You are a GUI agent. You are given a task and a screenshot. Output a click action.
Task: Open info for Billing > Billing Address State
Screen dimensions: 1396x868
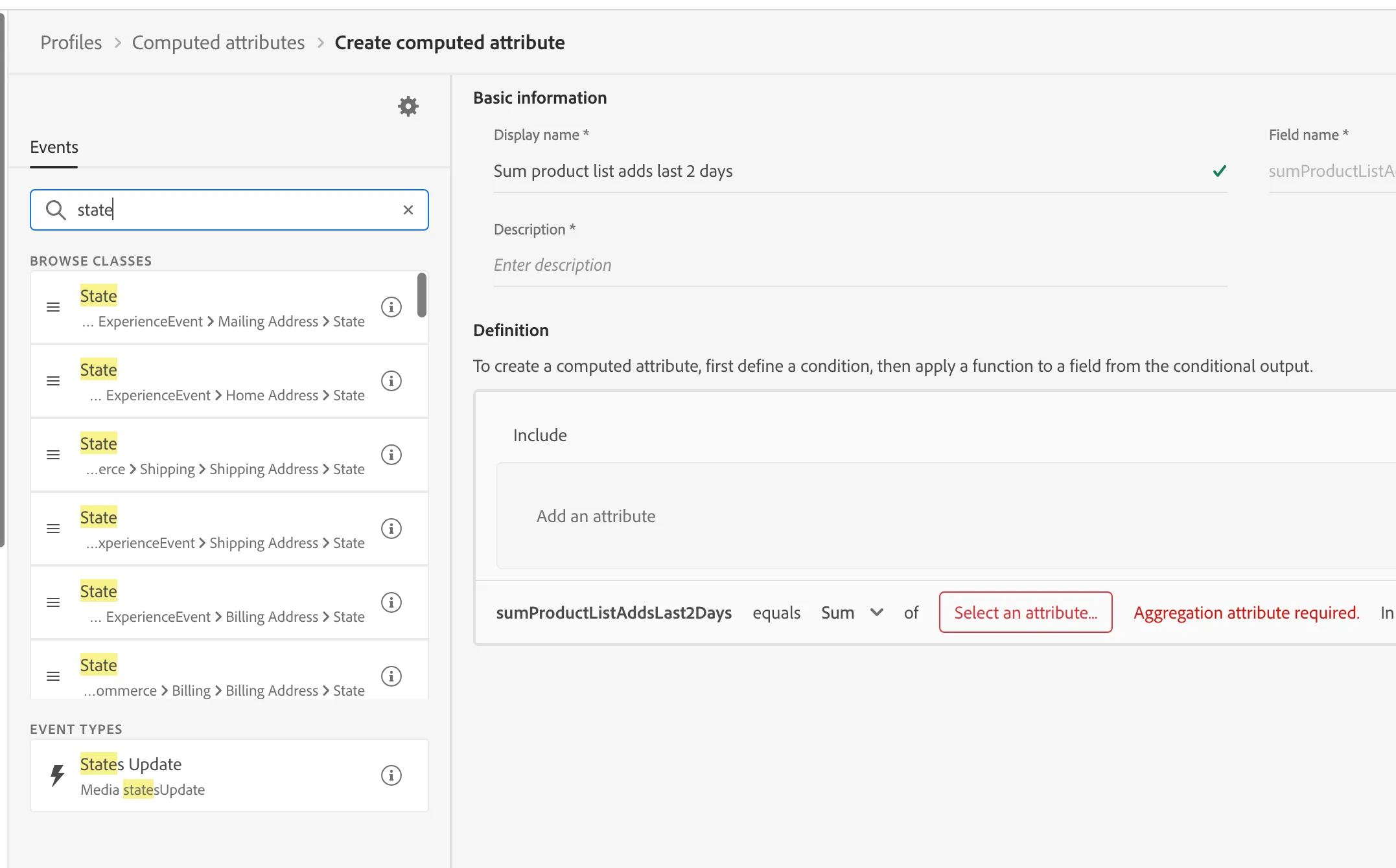pyautogui.click(x=391, y=676)
